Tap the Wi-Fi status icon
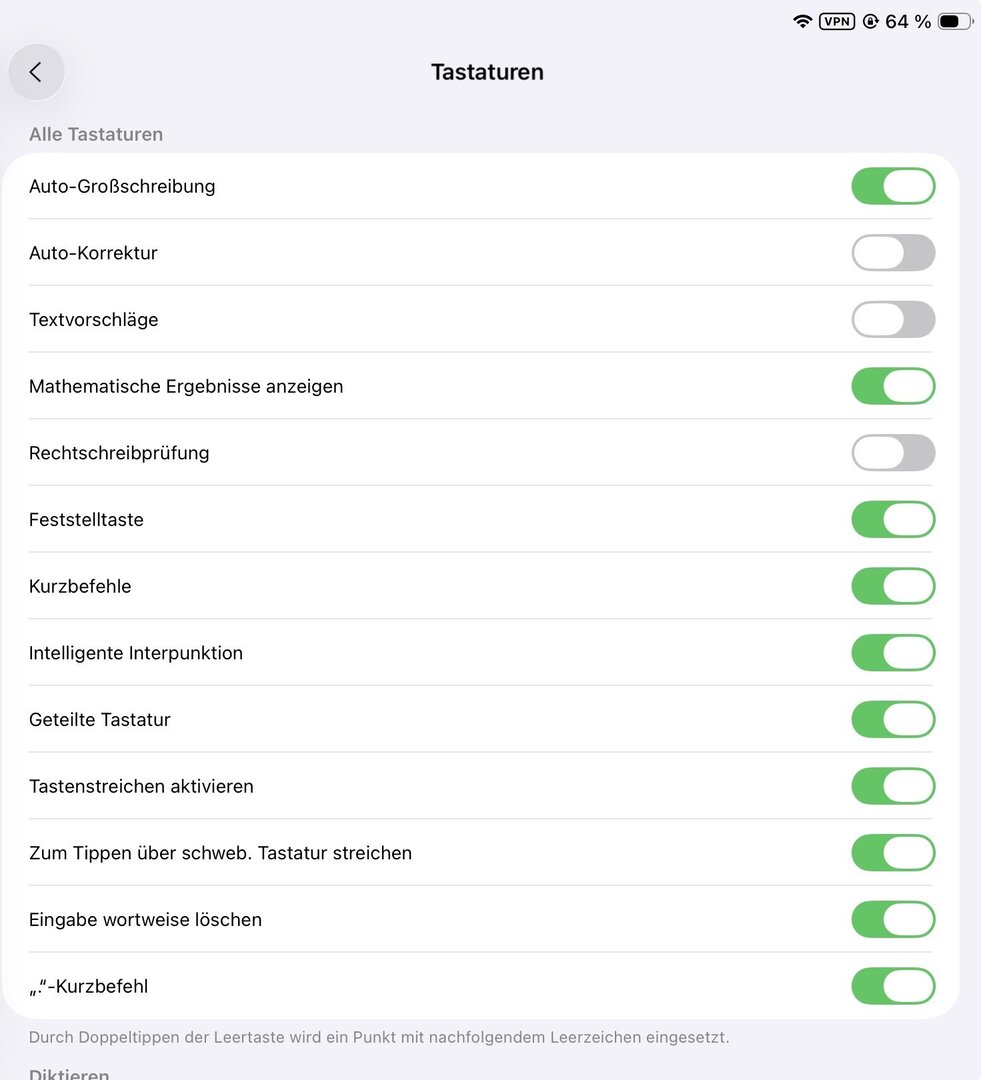 [802, 21]
